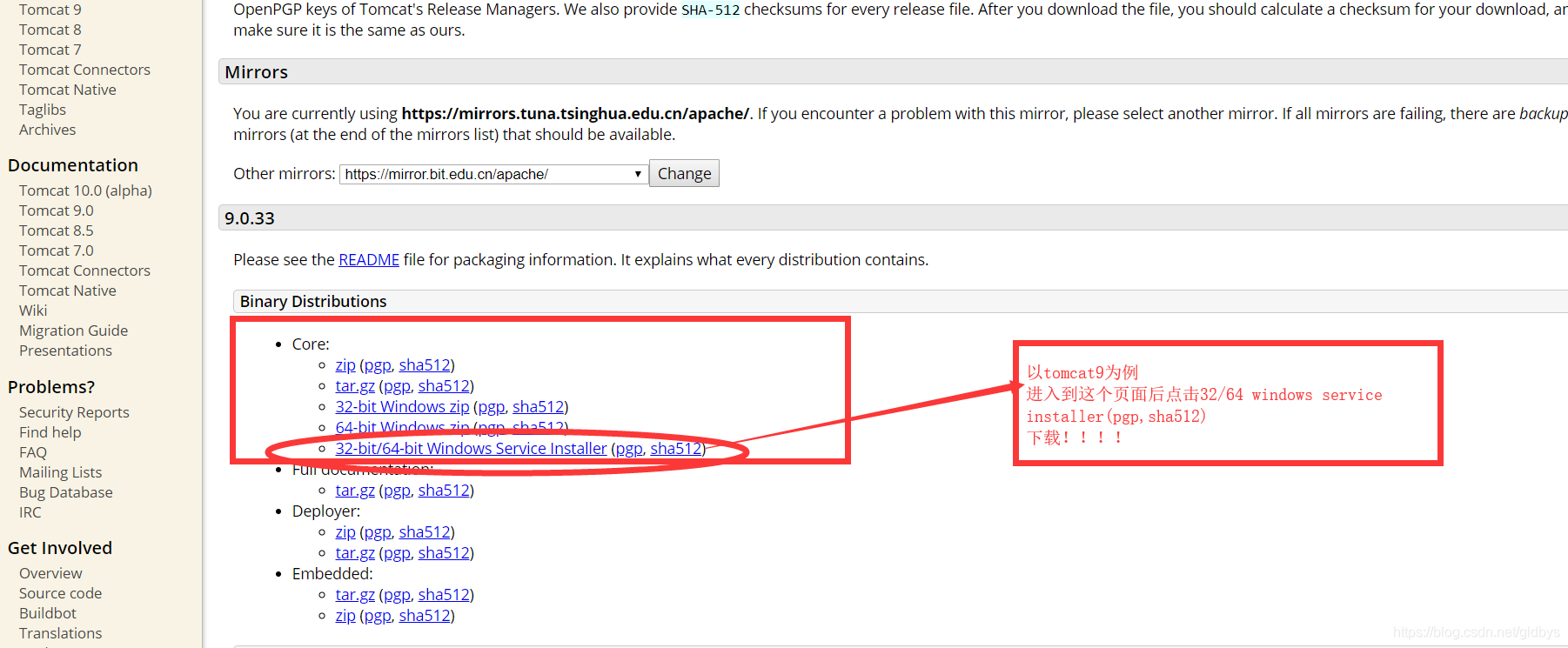This screenshot has height=648, width=1568.
Task: Open the Source code link
Action: [61, 593]
